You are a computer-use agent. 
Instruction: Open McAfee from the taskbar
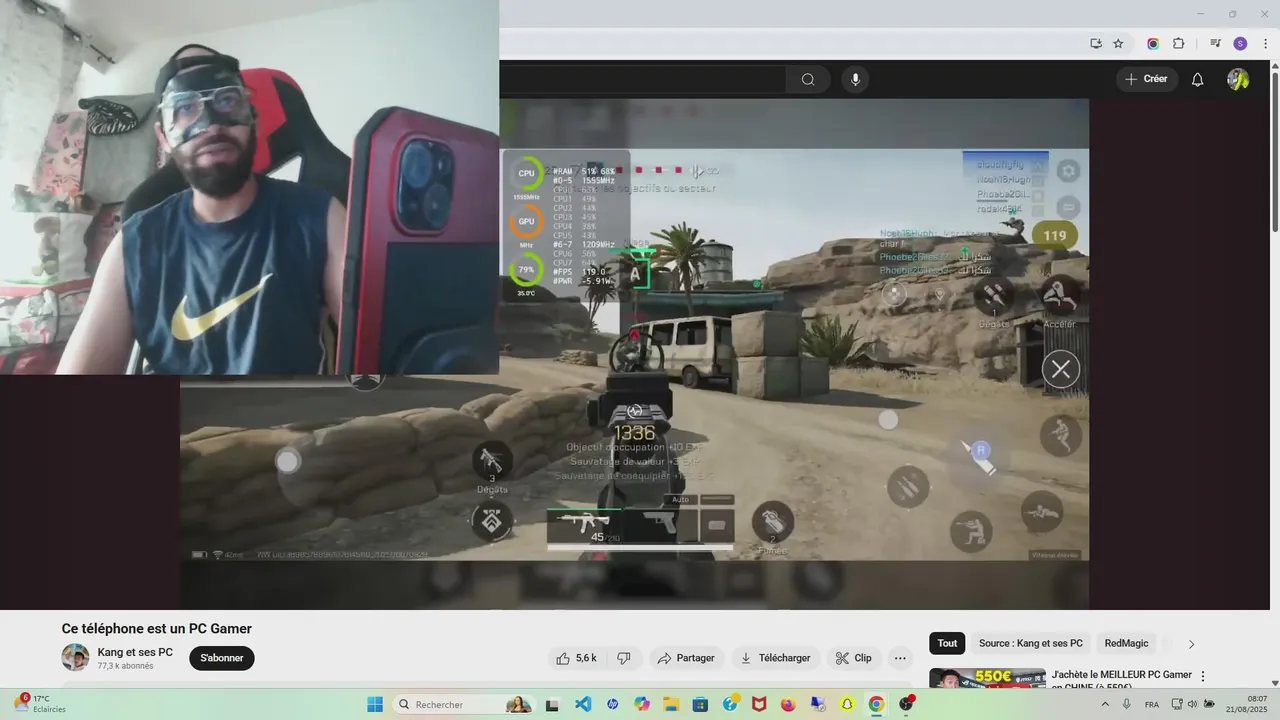coord(759,704)
